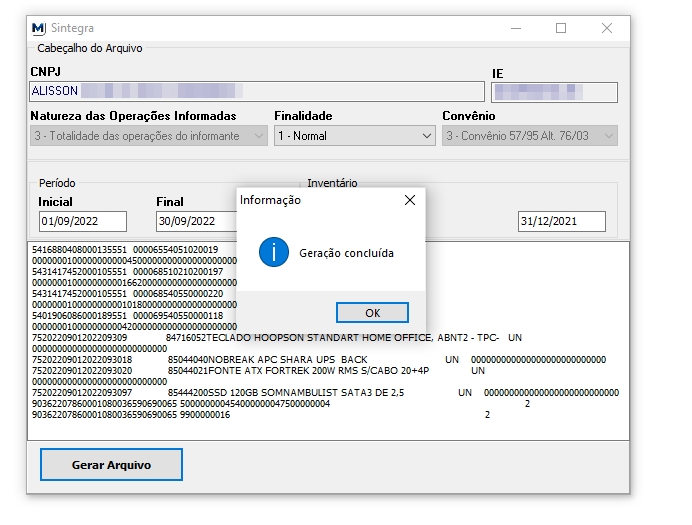
Task: Click the Cabeçalho do Arquivo group label
Action: click(90, 48)
